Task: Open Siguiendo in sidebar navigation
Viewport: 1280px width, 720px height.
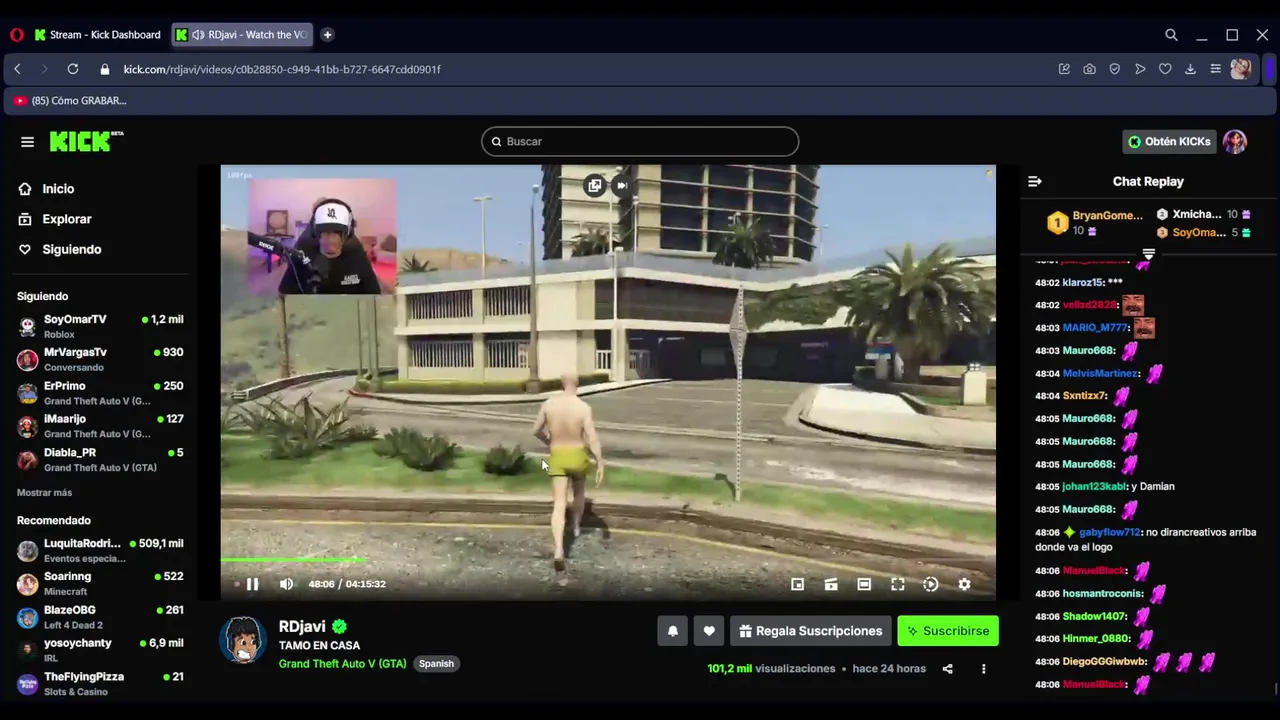Action: coord(71,249)
